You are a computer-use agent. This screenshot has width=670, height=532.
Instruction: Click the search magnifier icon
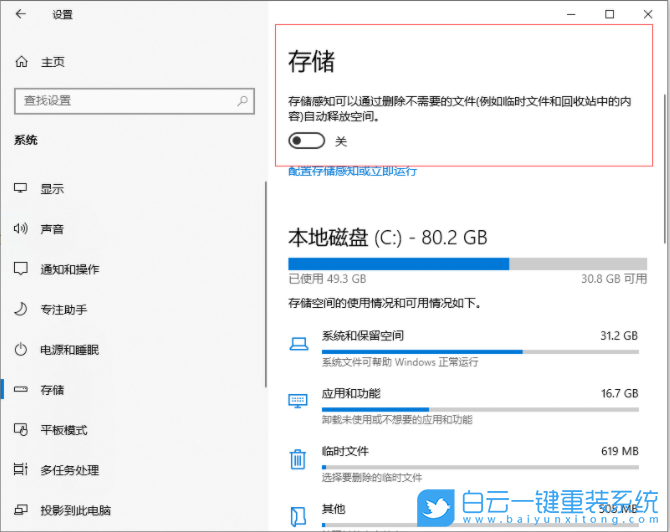tap(242, 101)
